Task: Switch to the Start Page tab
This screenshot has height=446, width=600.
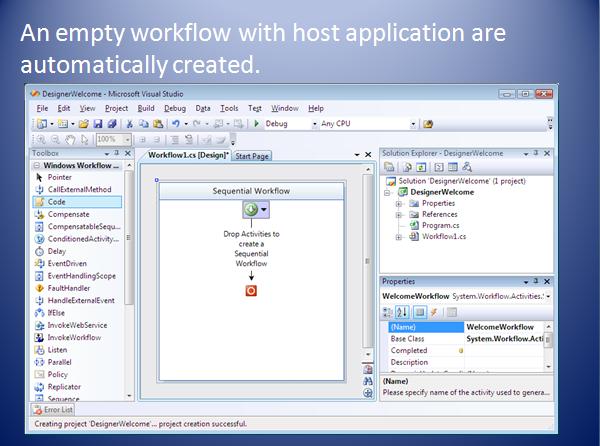Action: (253, 156)
